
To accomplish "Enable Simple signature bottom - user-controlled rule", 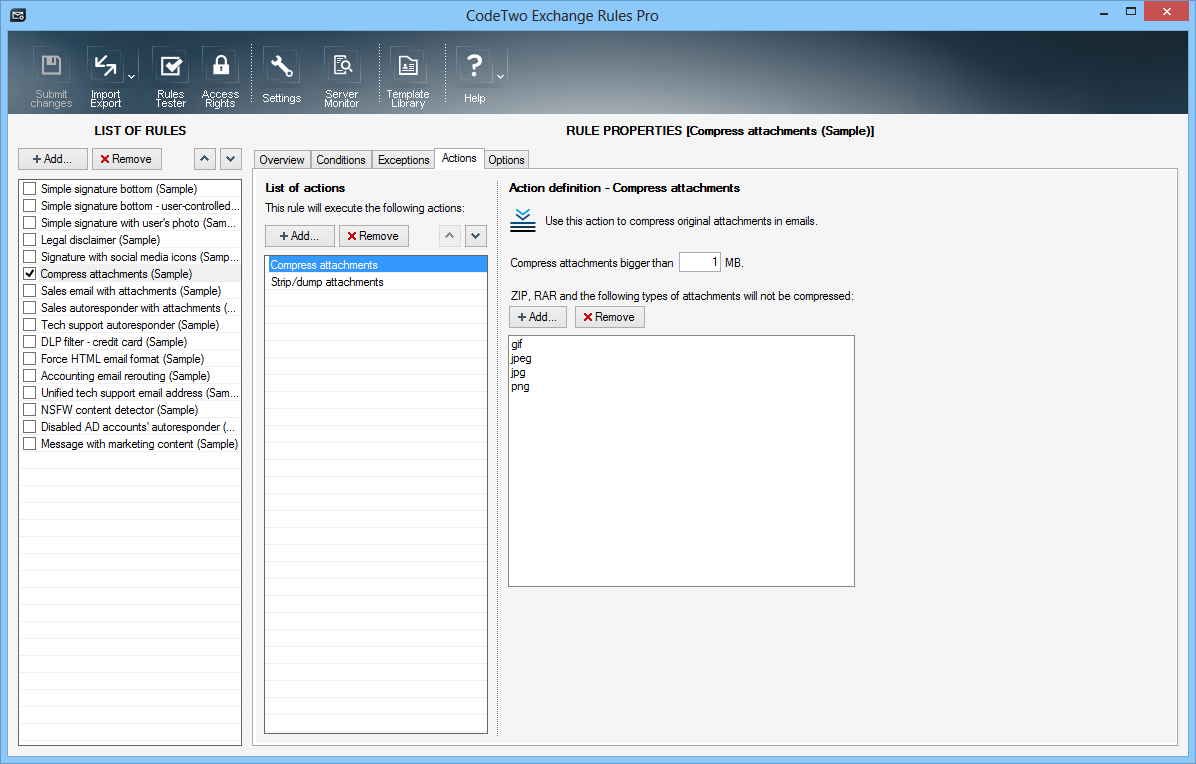I will click(x=30, y=205).
